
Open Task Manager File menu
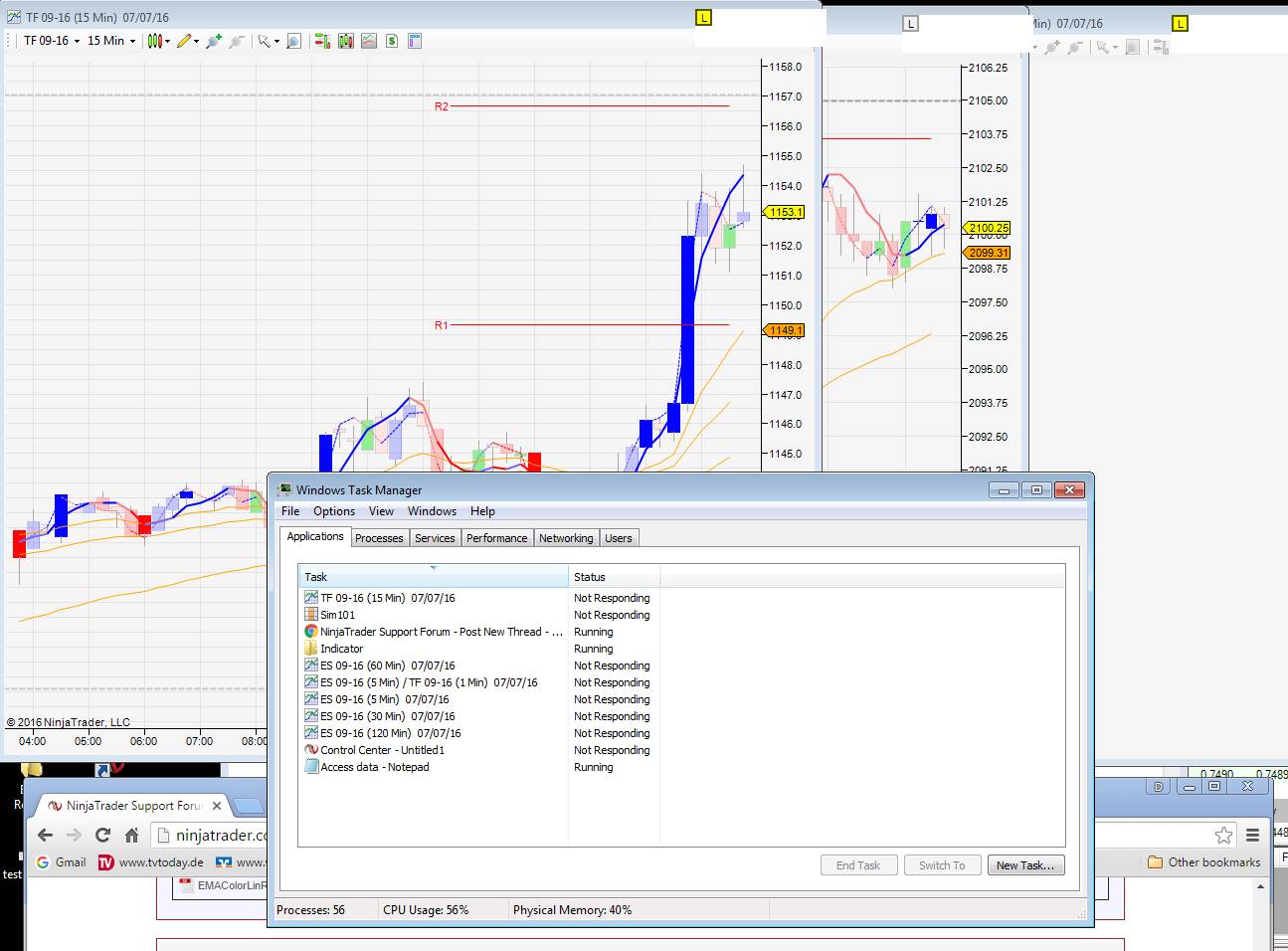290,511
